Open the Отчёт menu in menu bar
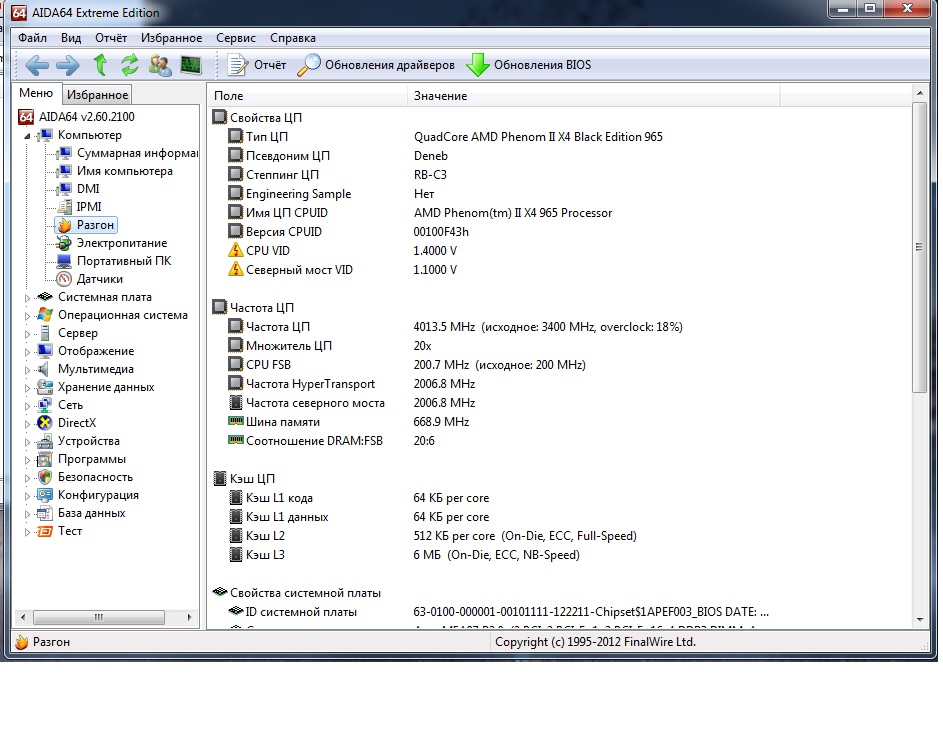Viewport: 943px width, 750px height. click(111, 38)
